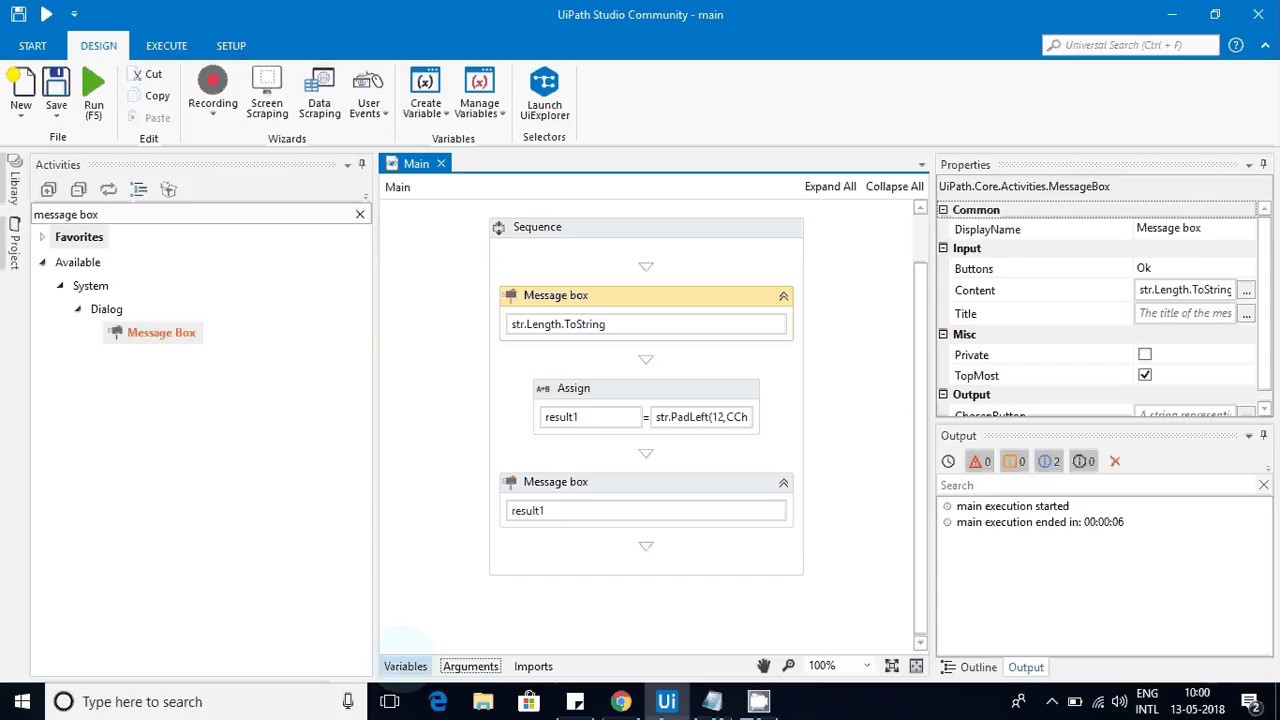Screen dimensions: 1280x720
Task: Open the Variables panel tab
Action: tap(405, 666)
